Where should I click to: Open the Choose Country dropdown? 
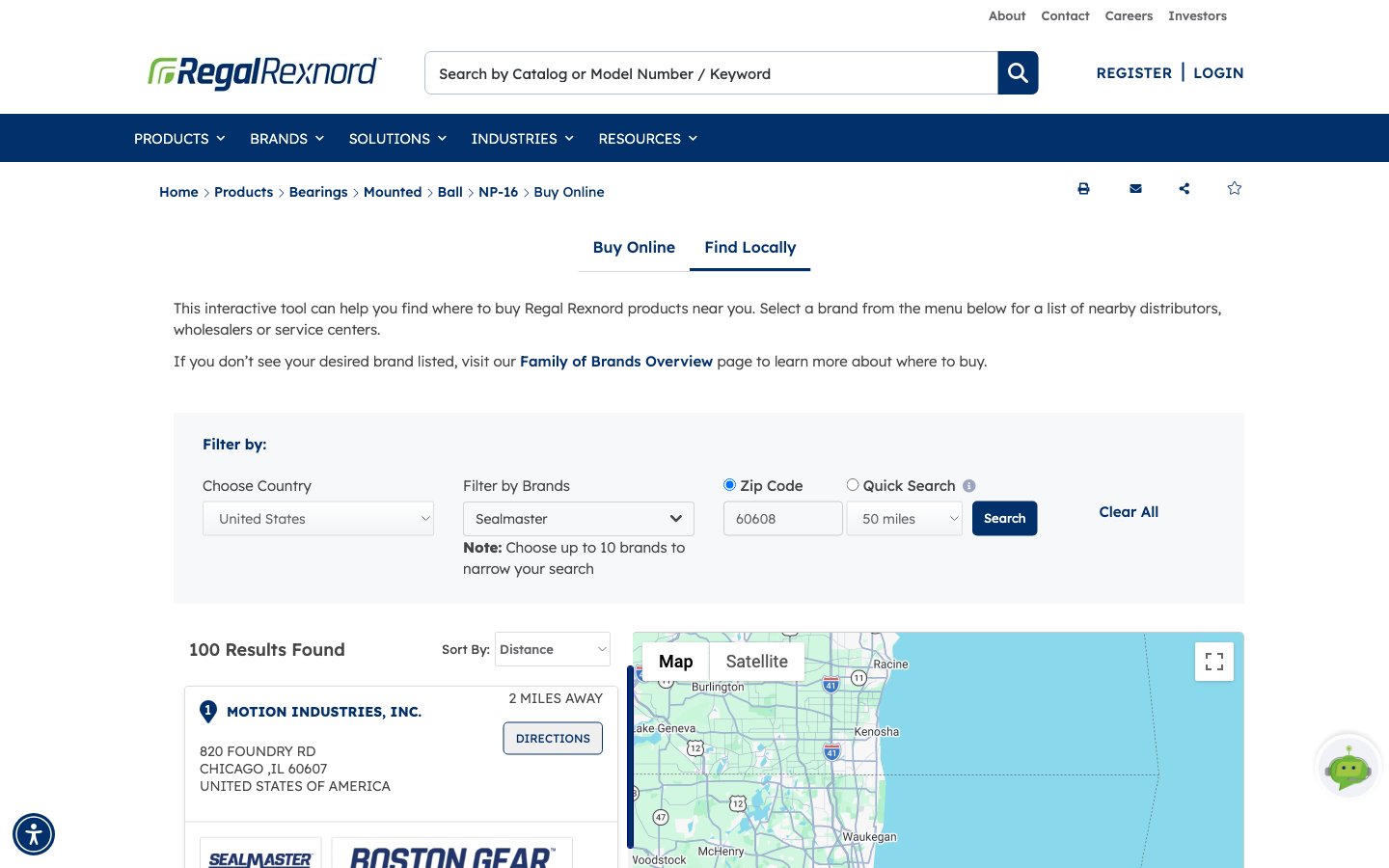(x=318, y=519)
